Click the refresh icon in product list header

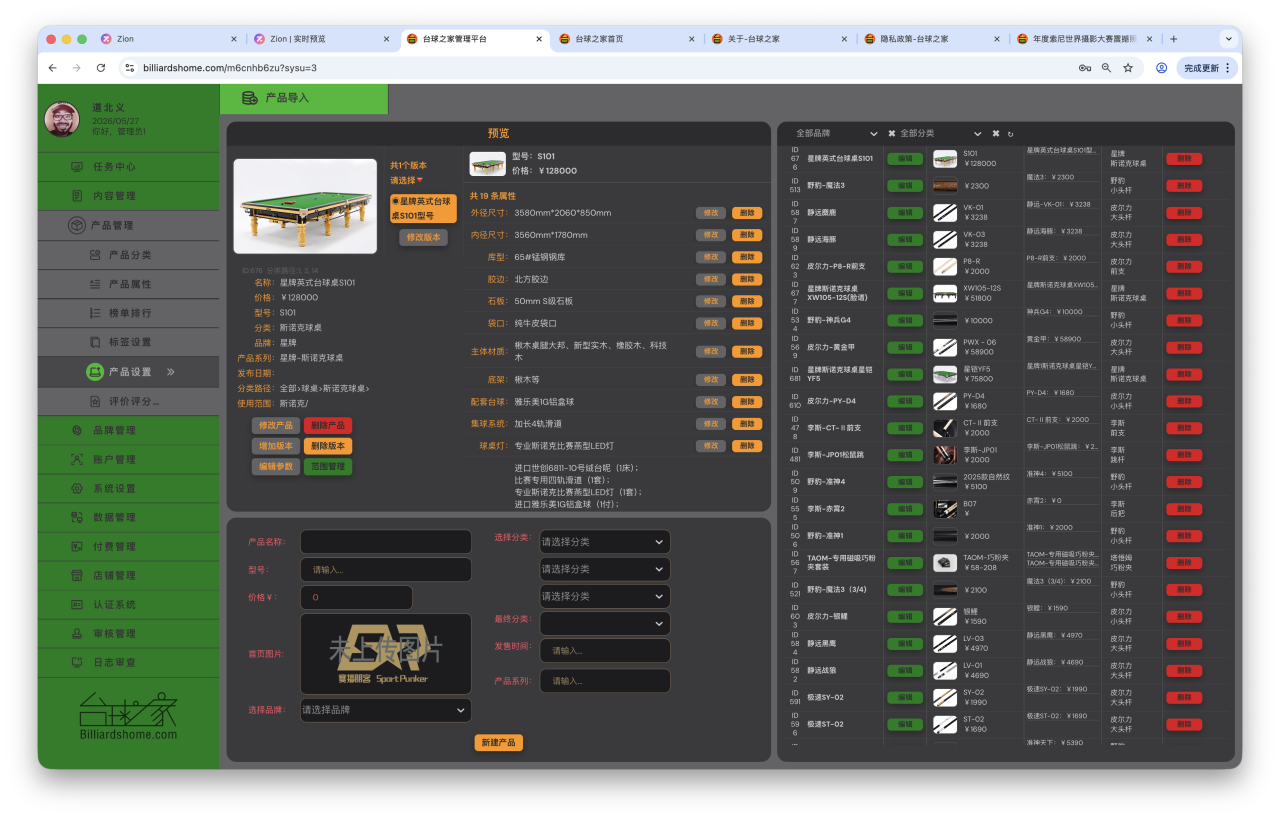pos(1010,134)
